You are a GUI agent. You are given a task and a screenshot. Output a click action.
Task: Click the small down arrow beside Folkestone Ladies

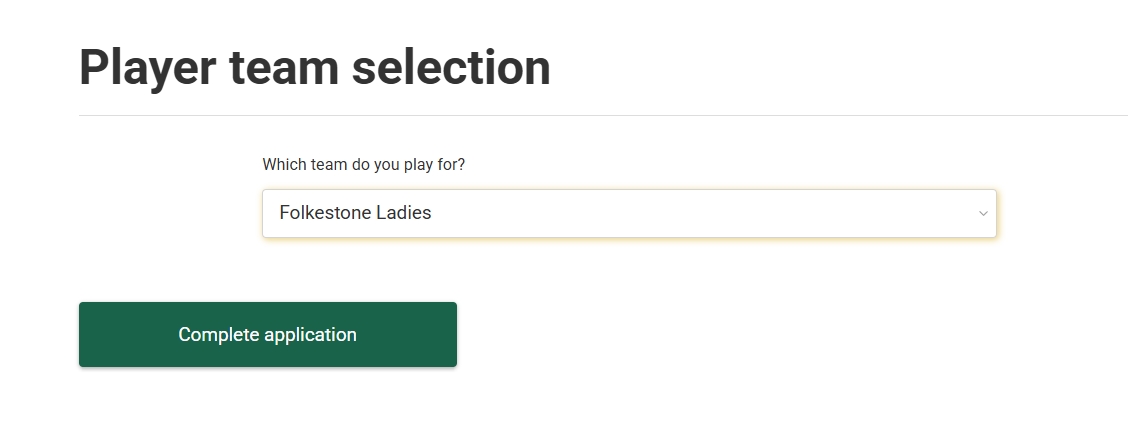pos(983,213)
